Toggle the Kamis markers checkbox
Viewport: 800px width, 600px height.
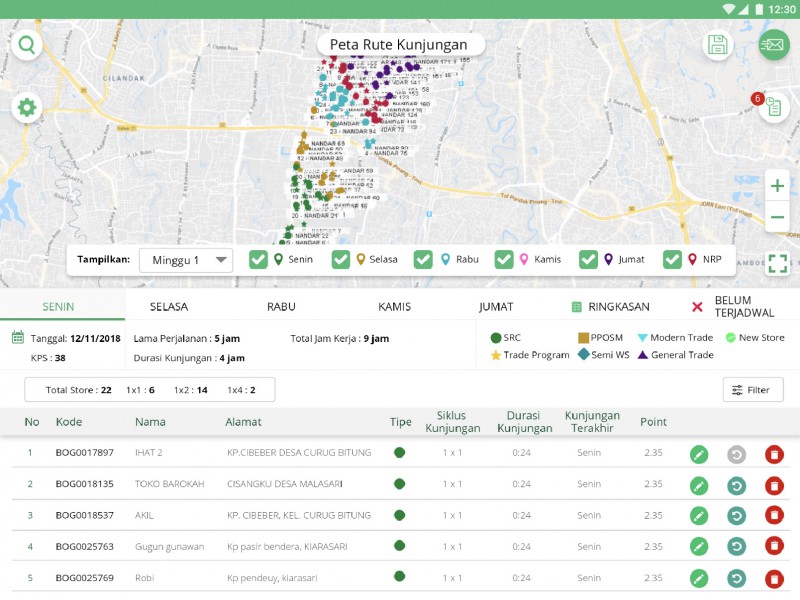click(504, 260)
